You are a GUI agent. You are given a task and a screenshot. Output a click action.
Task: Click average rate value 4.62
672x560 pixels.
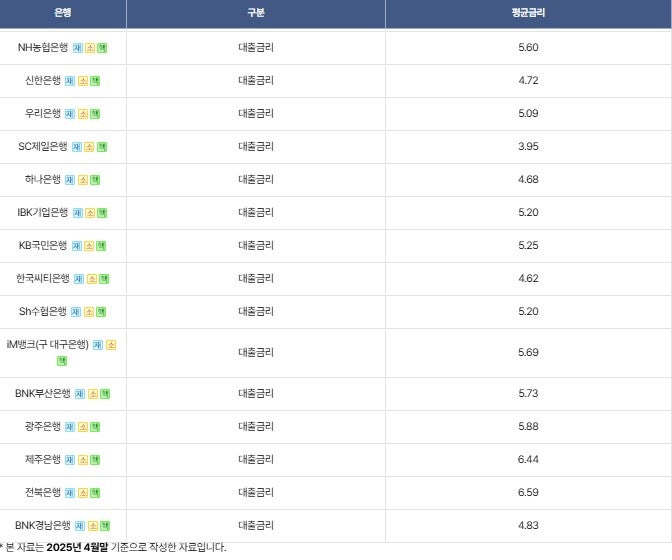point(528,279)
